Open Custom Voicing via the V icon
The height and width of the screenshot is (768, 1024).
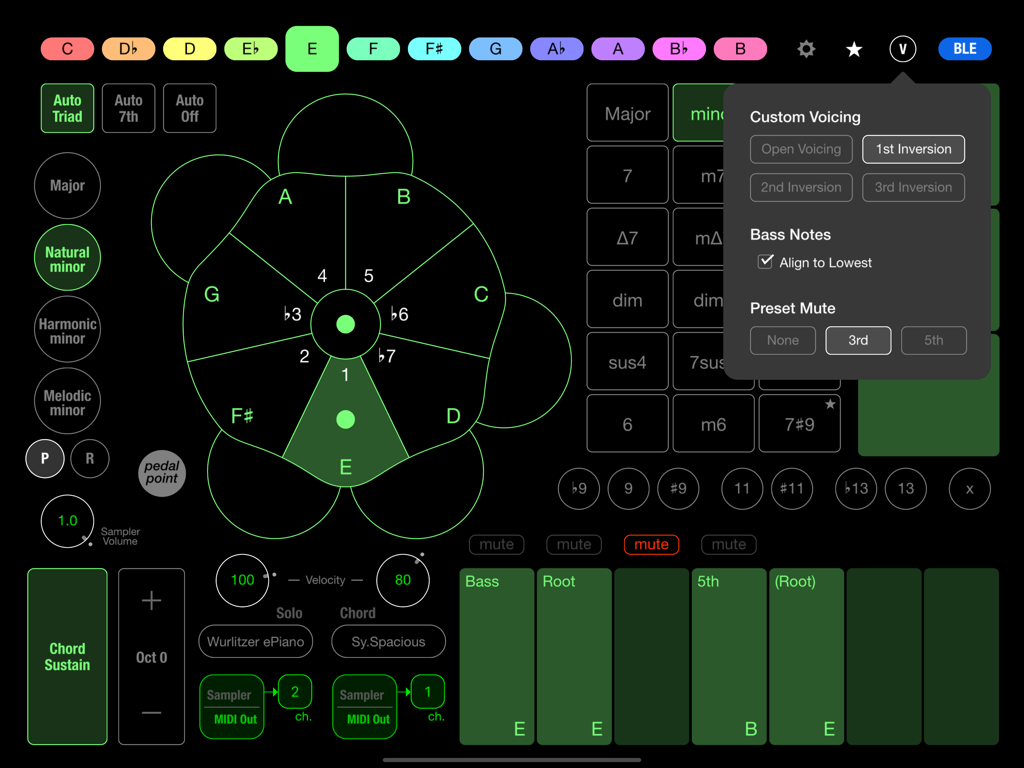pyautogui.click(x=902, y=48)
